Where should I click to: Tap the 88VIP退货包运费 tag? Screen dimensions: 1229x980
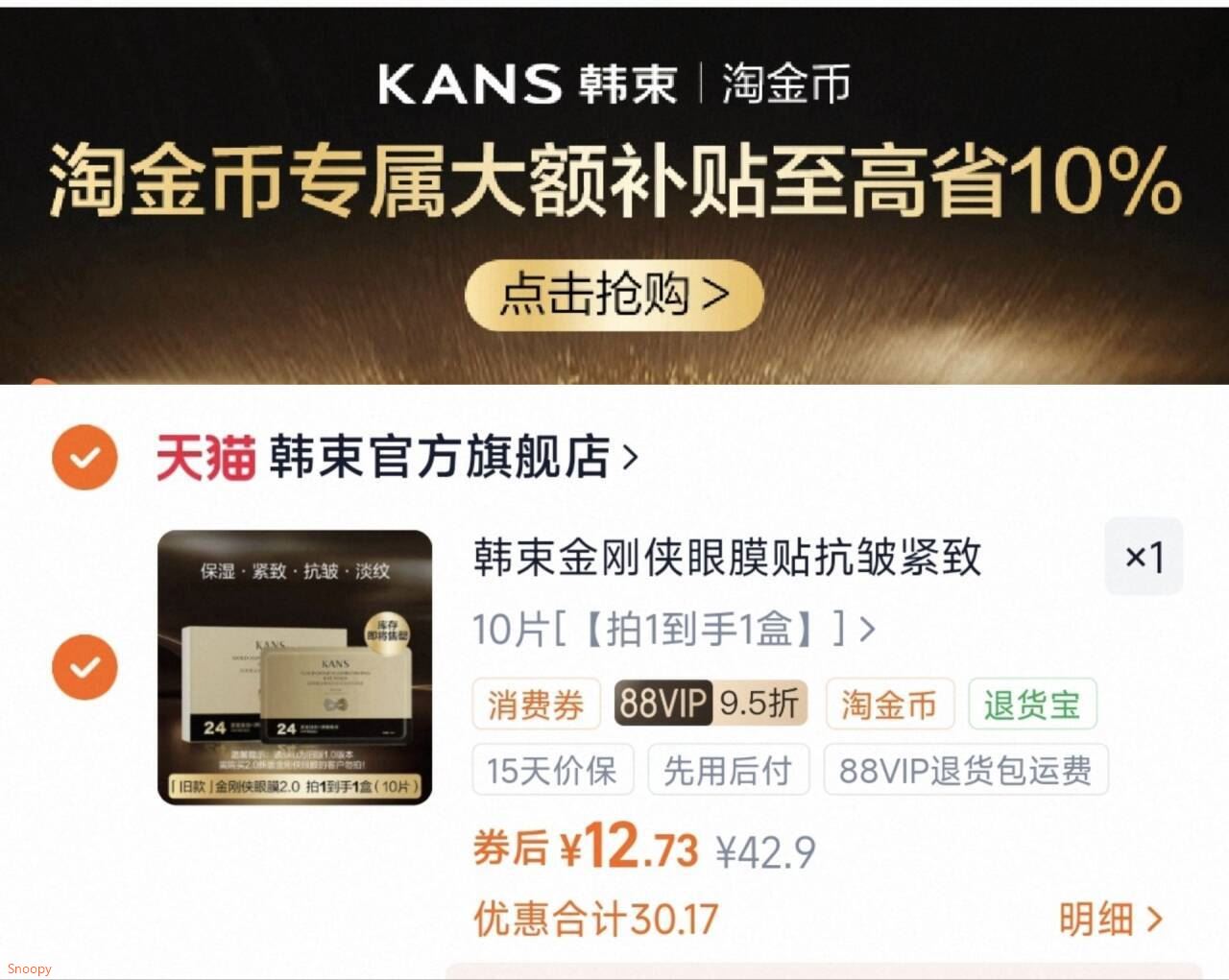click(966, 770)
